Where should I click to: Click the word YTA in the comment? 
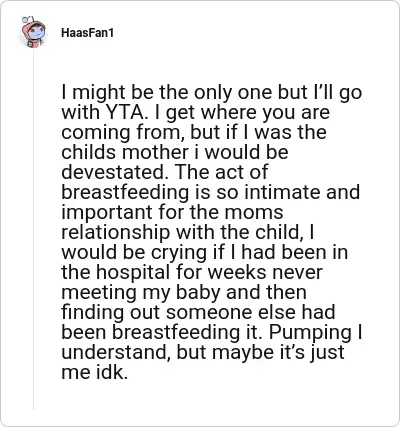[125, 112]
